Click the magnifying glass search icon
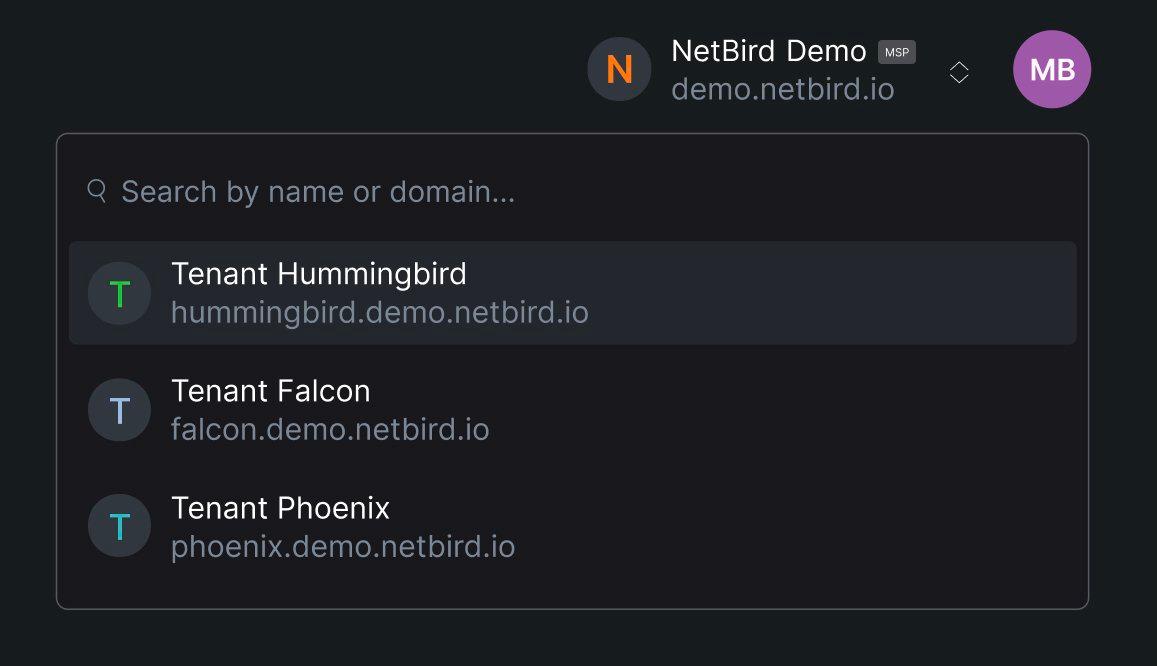The height and width of the screenshot is (666, 1157). (97, 190)
